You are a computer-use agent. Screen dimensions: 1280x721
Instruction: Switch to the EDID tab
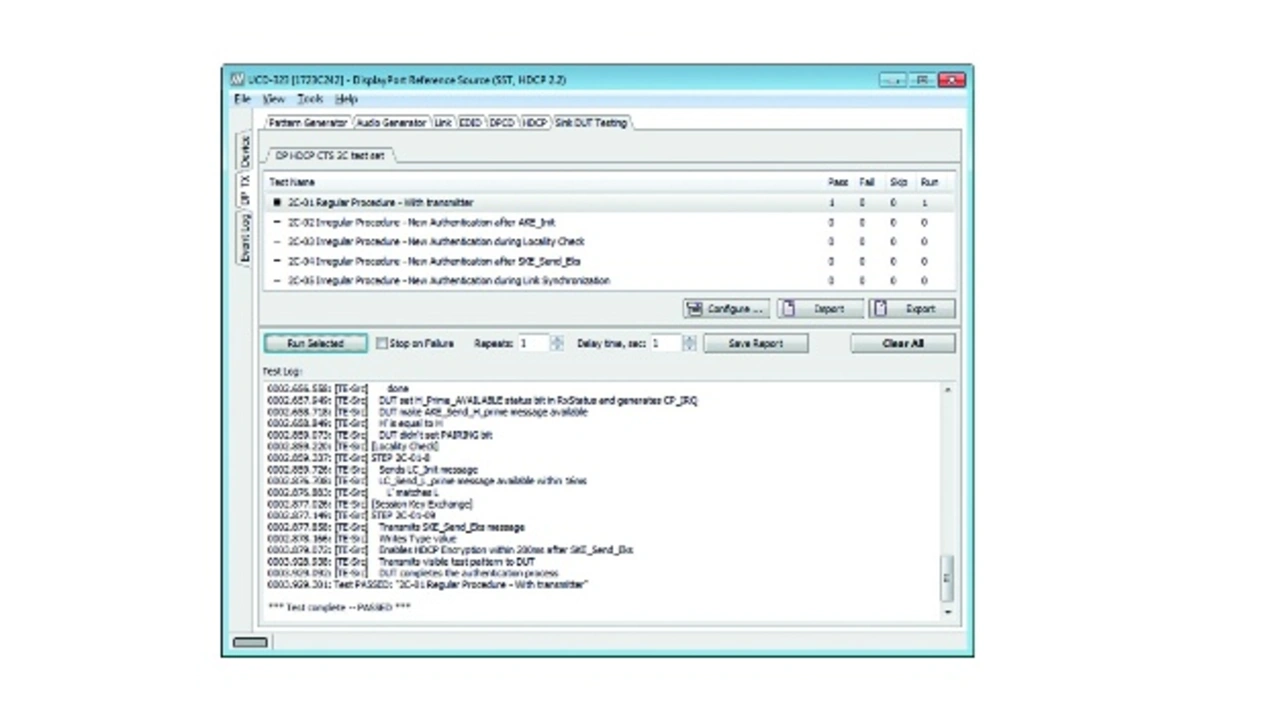[470, 123]
